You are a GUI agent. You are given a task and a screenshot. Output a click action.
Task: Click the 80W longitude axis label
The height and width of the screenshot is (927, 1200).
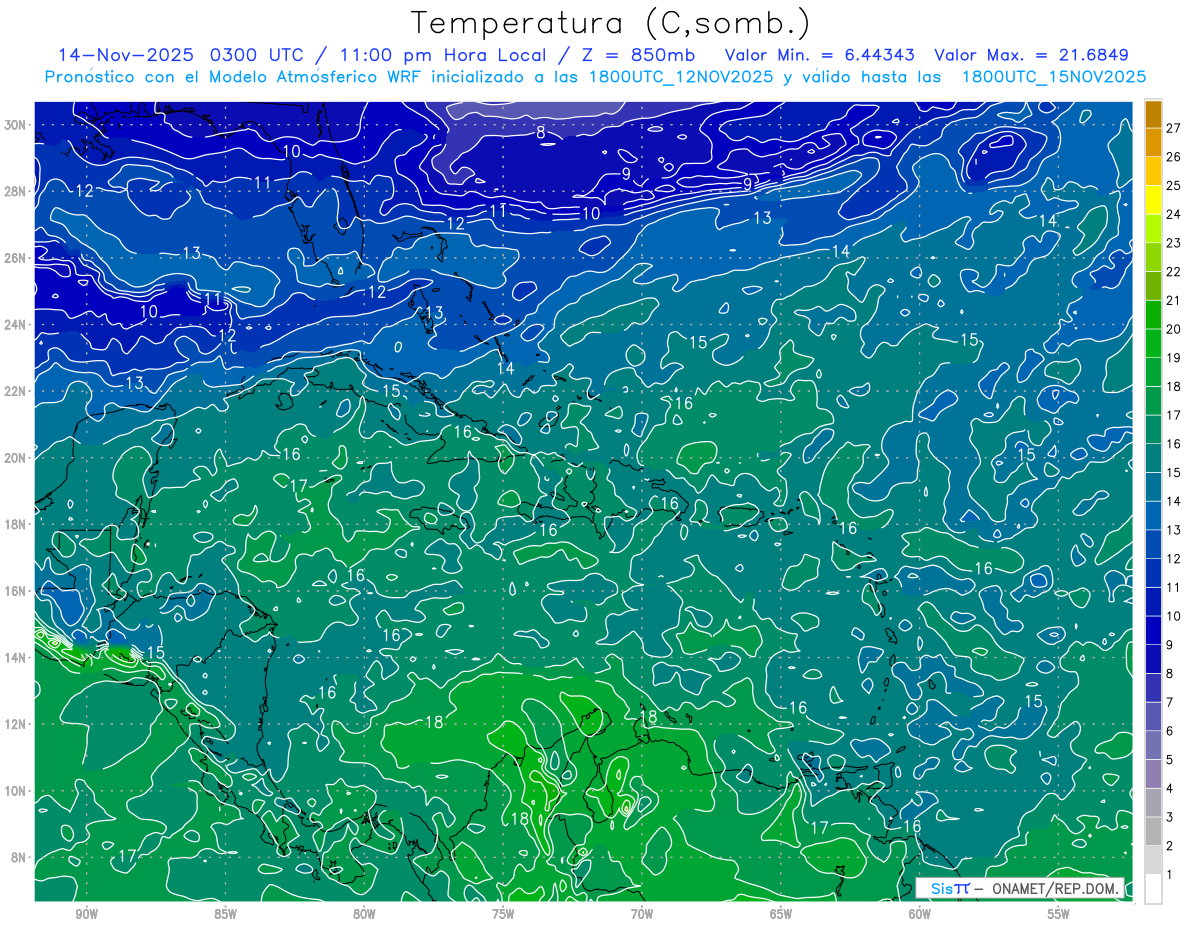click(364, 914)
